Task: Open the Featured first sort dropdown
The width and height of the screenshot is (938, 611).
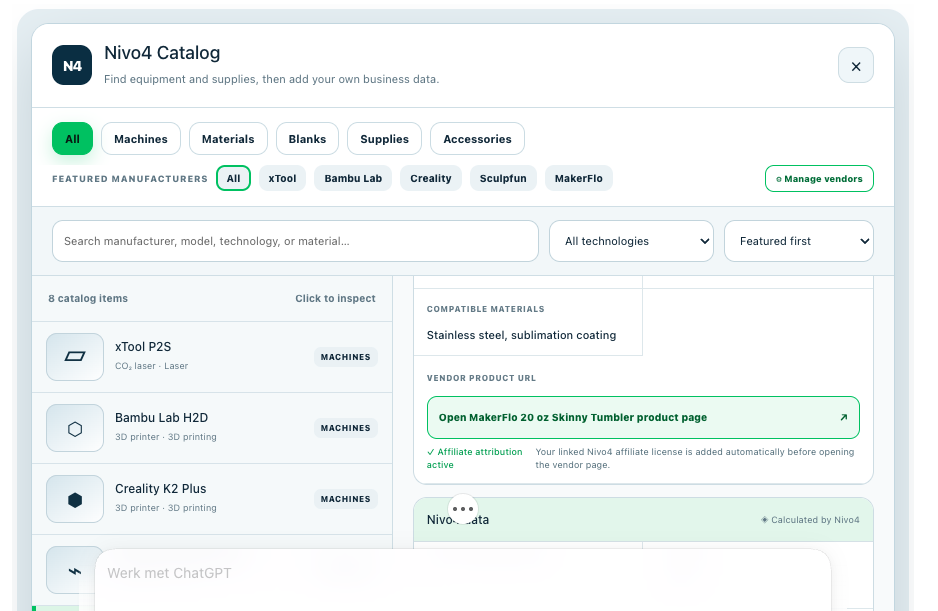Action: [x=799, y=241]
